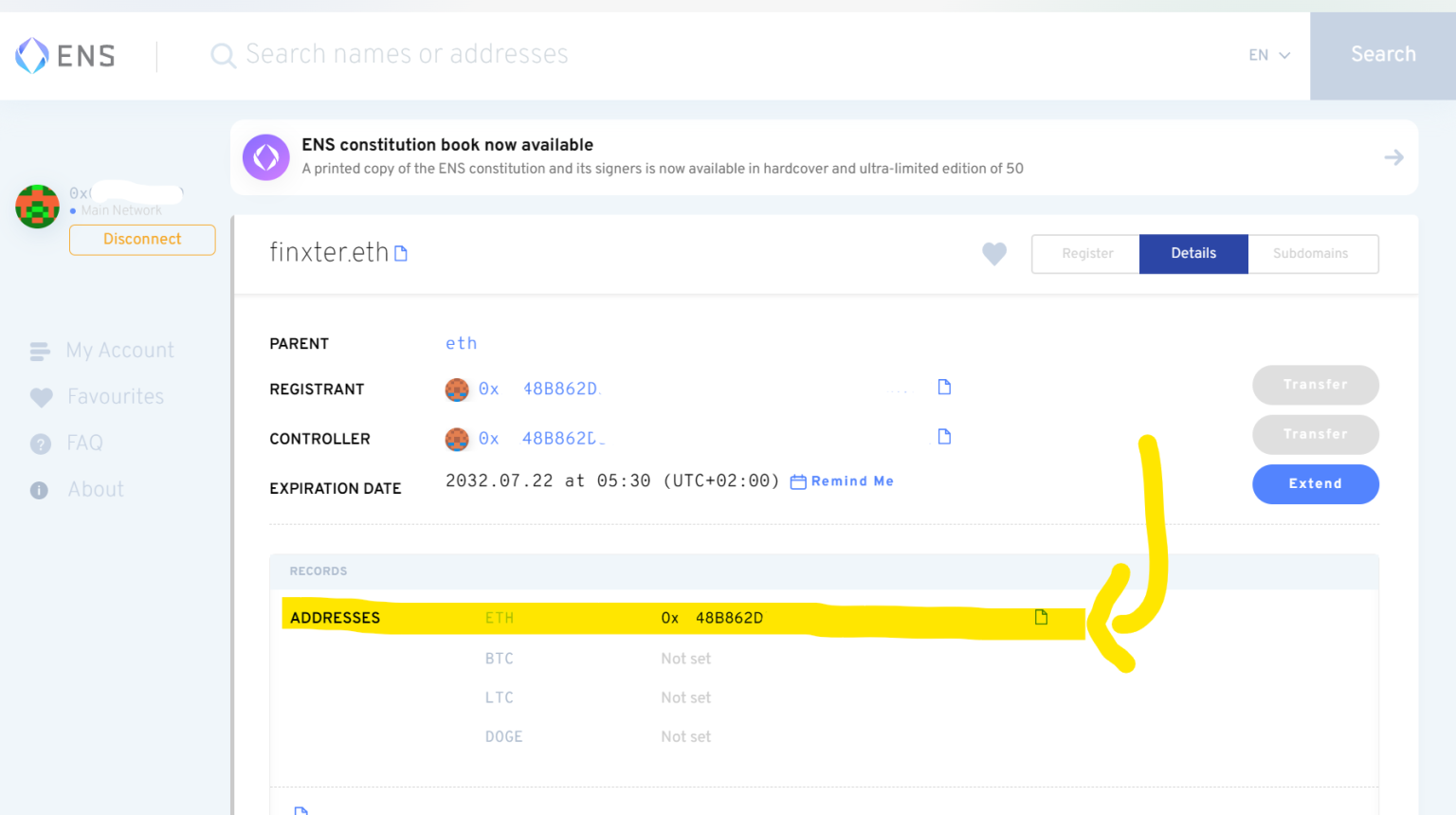
Task: Add finxter.eth to favourites heart
Action: pos(994,254)
